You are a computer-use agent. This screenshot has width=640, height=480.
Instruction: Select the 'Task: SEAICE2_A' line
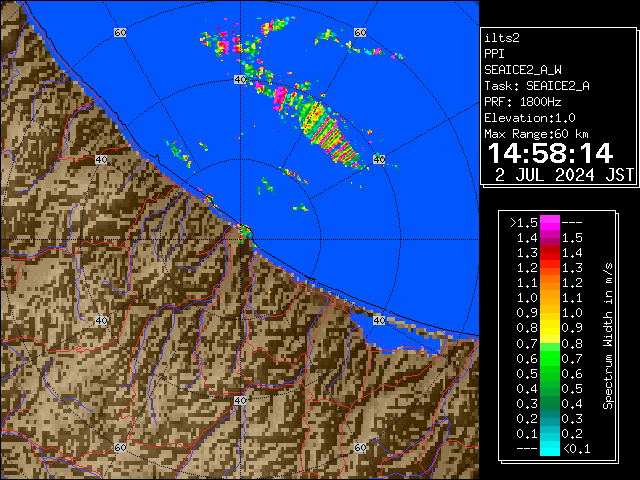click(x=537, y=86)
